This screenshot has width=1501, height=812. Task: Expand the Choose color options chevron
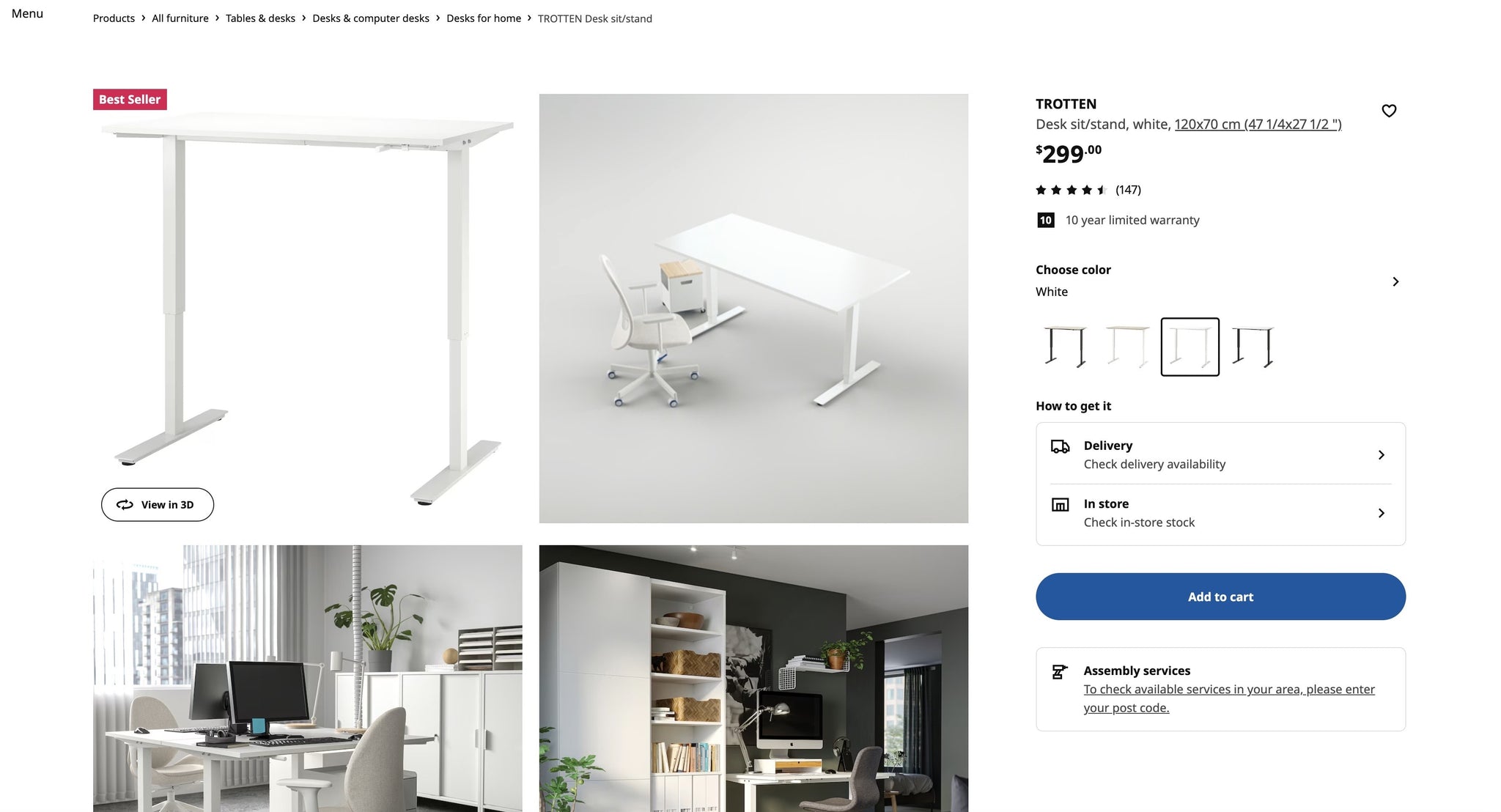click(x=1395, y=281)
